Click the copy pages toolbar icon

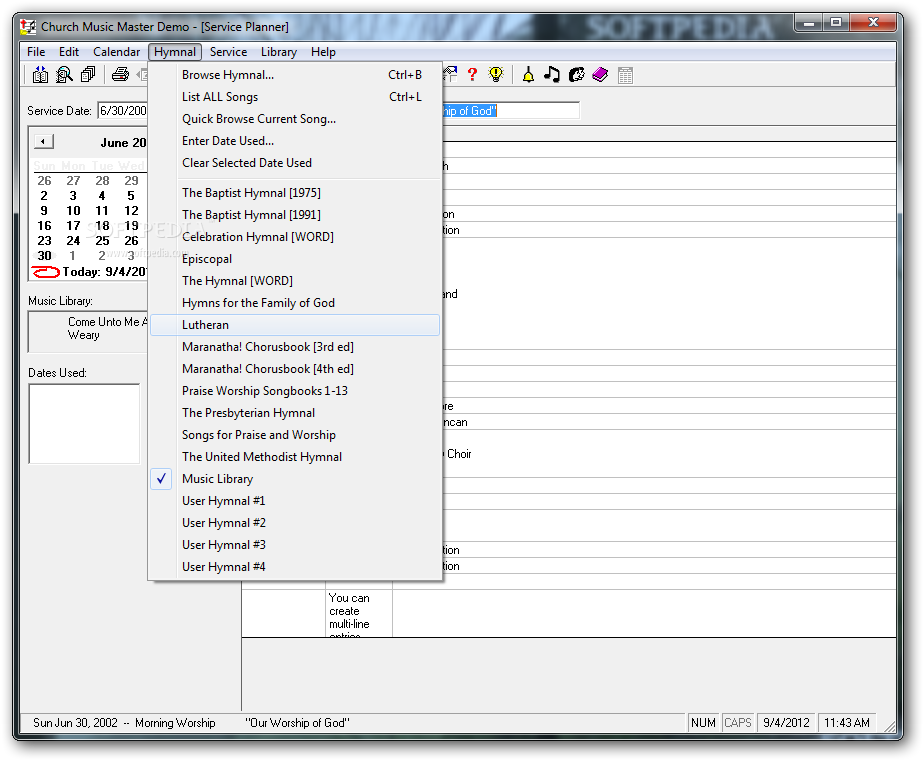coord(88,75)
